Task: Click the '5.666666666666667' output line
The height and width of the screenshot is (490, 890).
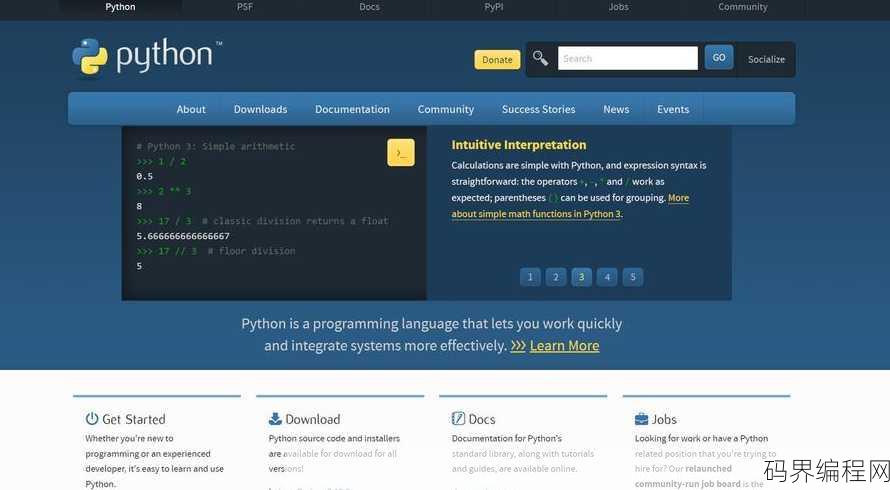Action: (x=183, y=236)
